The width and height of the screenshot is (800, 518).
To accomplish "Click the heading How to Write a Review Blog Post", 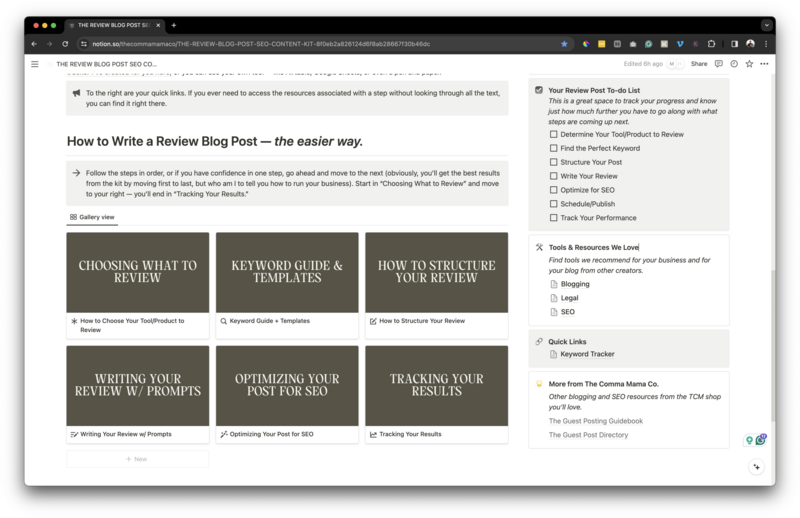I will (214, 141).
